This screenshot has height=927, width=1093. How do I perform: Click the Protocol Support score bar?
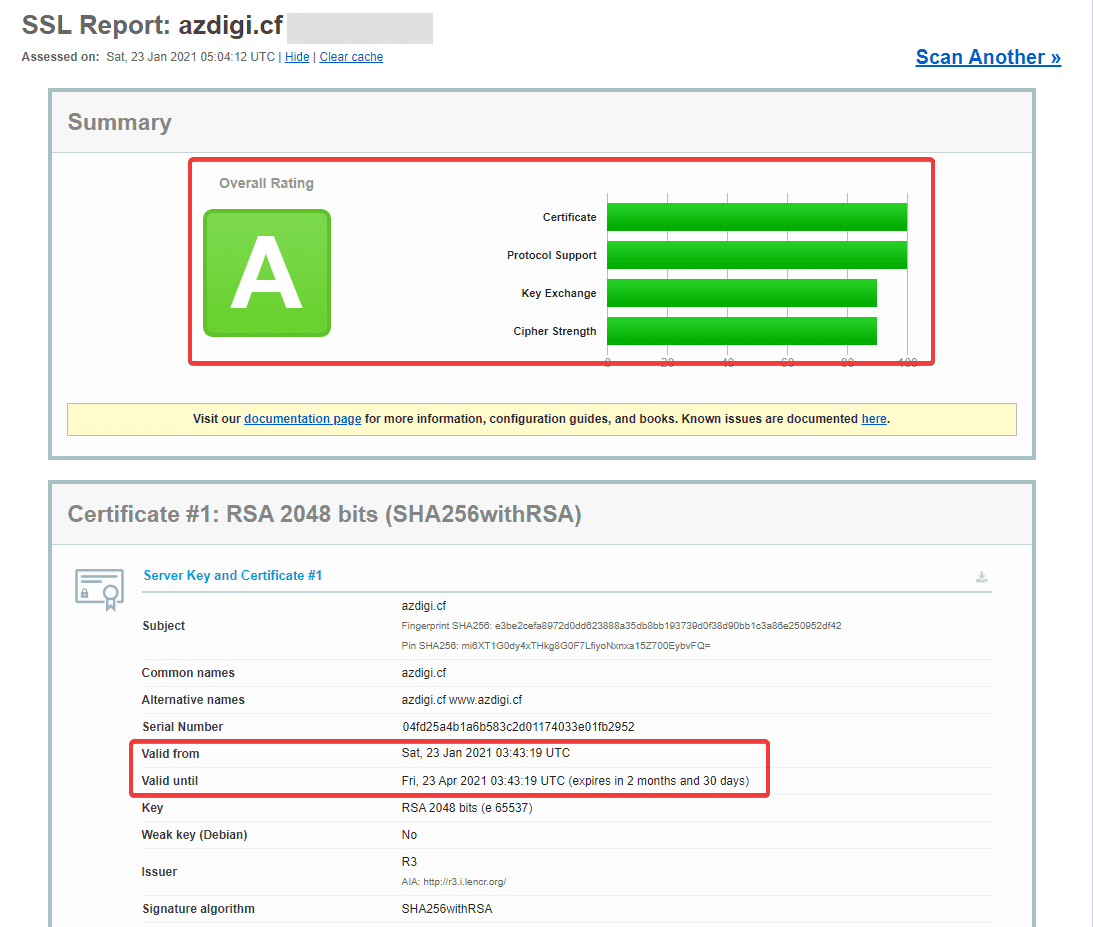pos(758,255)
